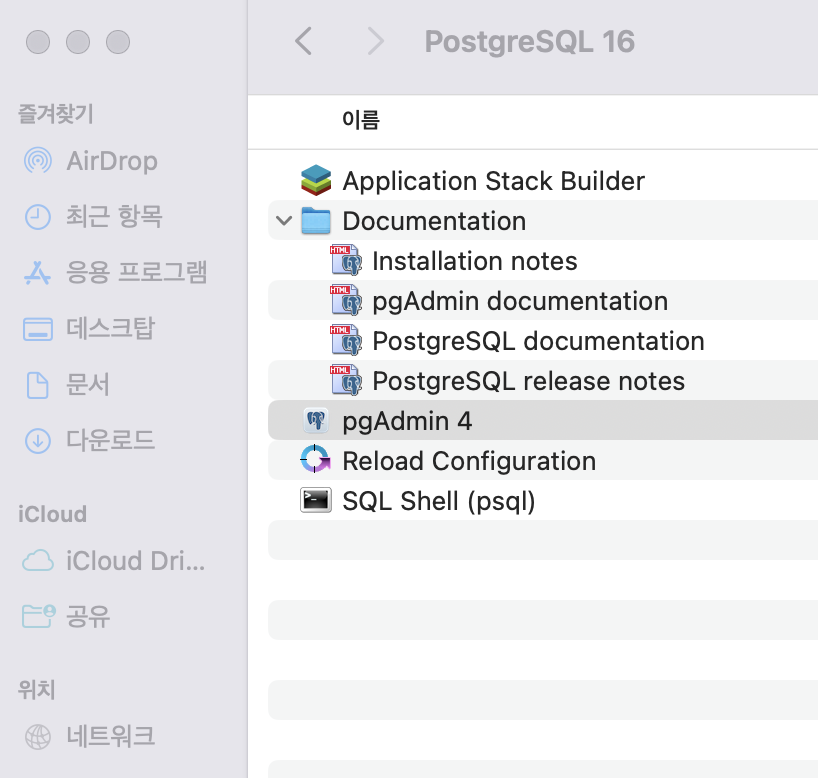Select the Installation notes file name
This screenshot has height=778, width=818.
[475, 261]
